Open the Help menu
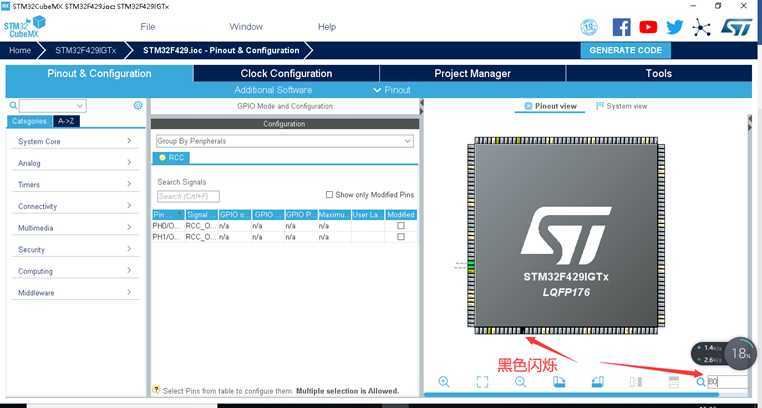The height and width of the screenshot is (408, 762). [327, 27]
